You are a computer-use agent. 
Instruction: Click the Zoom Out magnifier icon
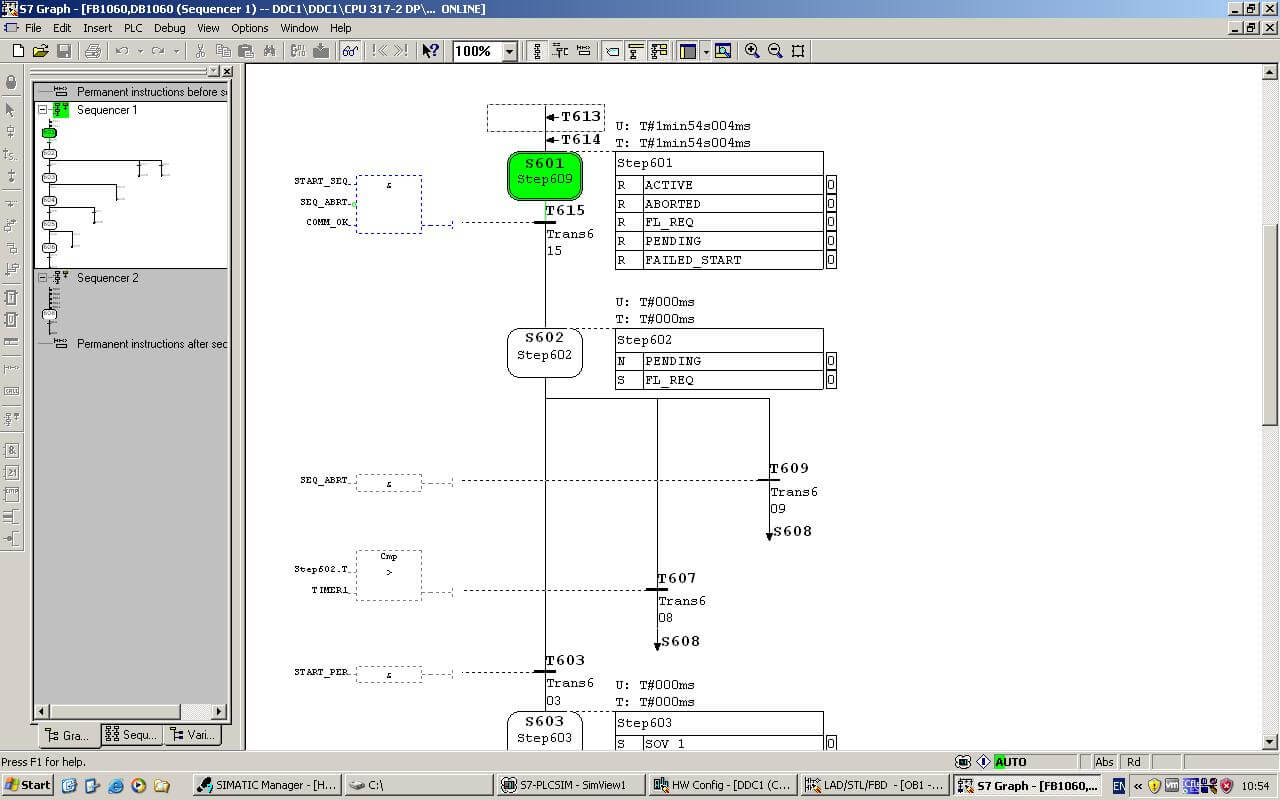[775, 51]
